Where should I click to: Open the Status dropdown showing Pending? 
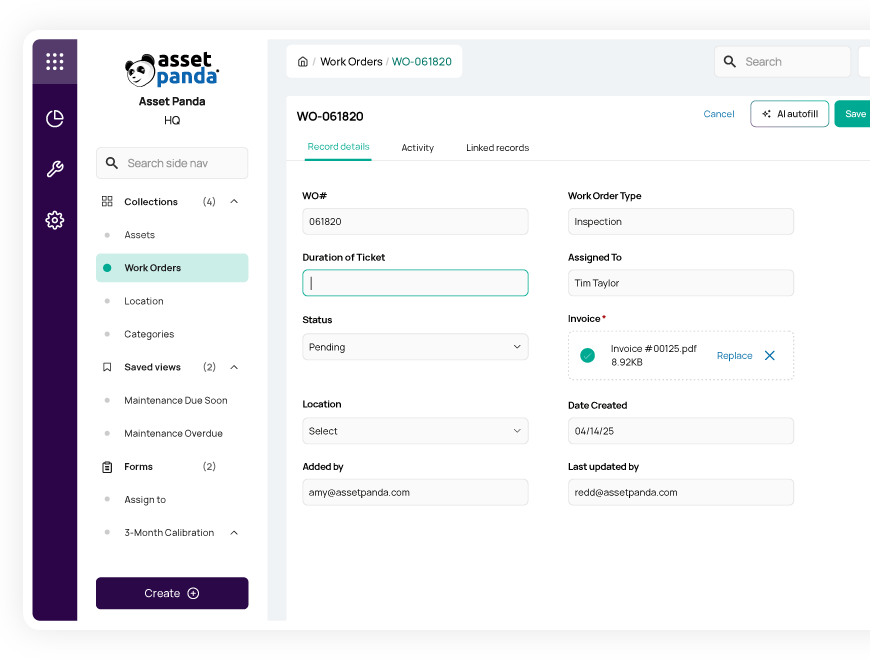point(415,347)
